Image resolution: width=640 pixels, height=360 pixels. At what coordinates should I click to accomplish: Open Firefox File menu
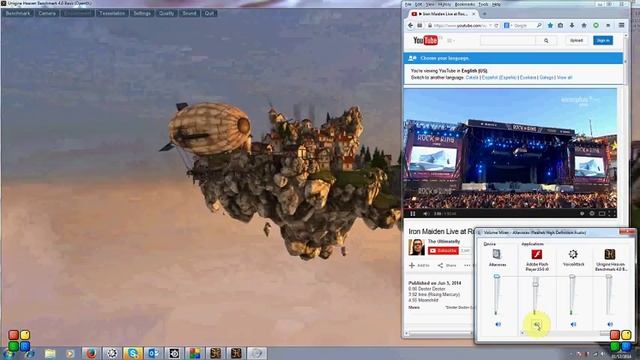pos(408,4)
